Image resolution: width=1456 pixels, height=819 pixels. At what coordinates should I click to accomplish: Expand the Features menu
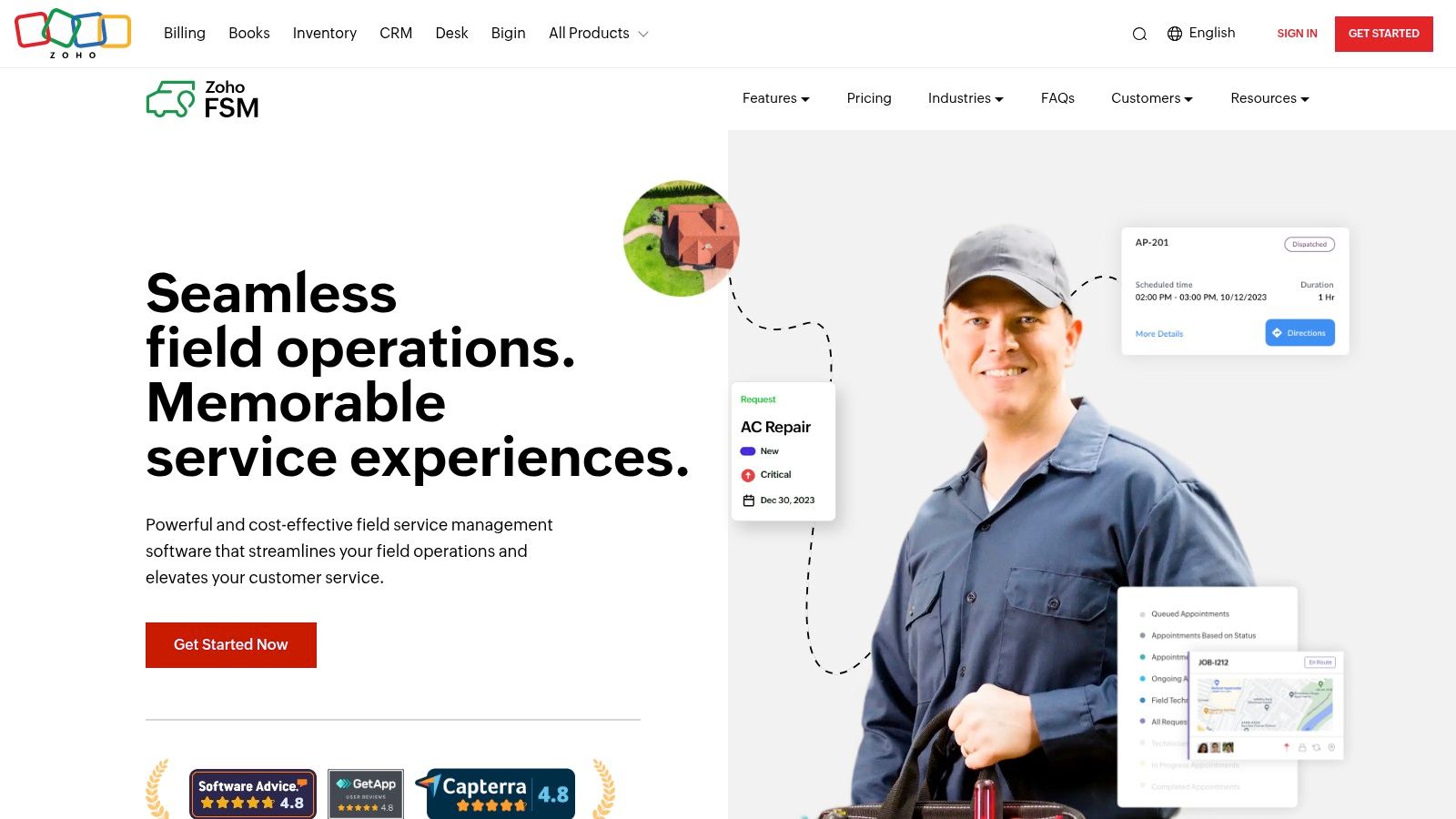pos(775,98)
